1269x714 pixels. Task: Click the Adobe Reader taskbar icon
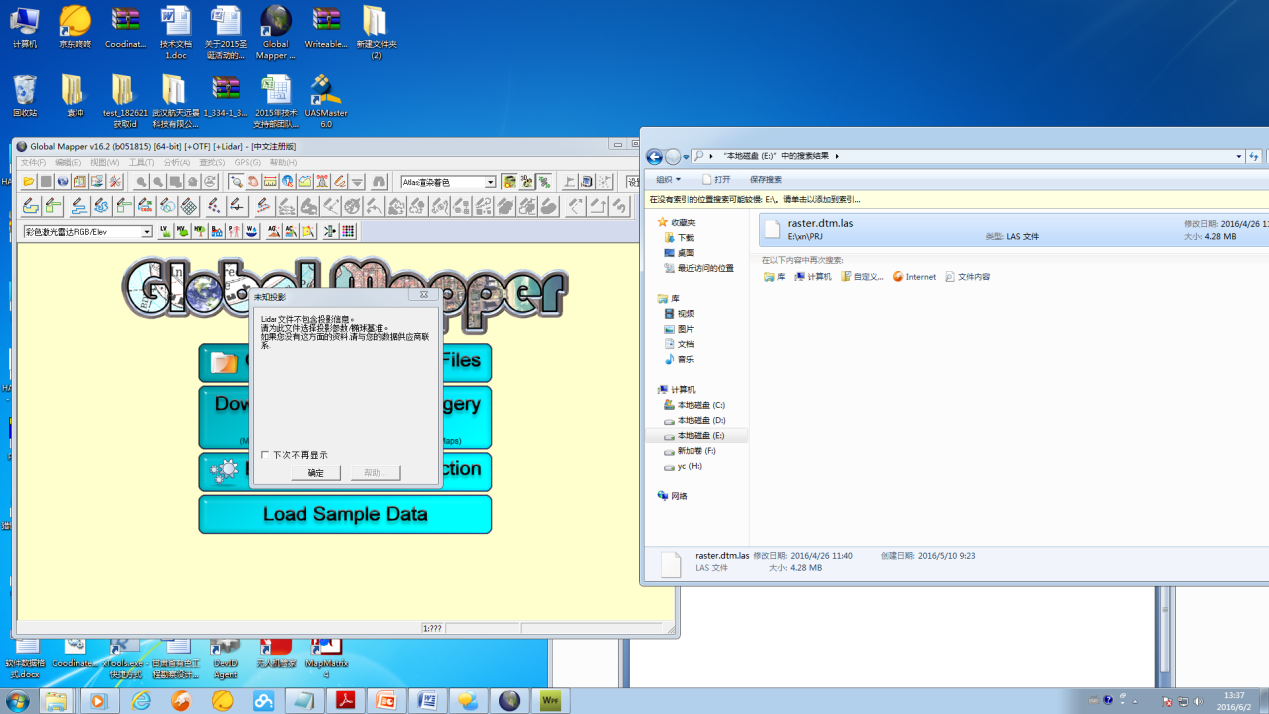(345, 701)
